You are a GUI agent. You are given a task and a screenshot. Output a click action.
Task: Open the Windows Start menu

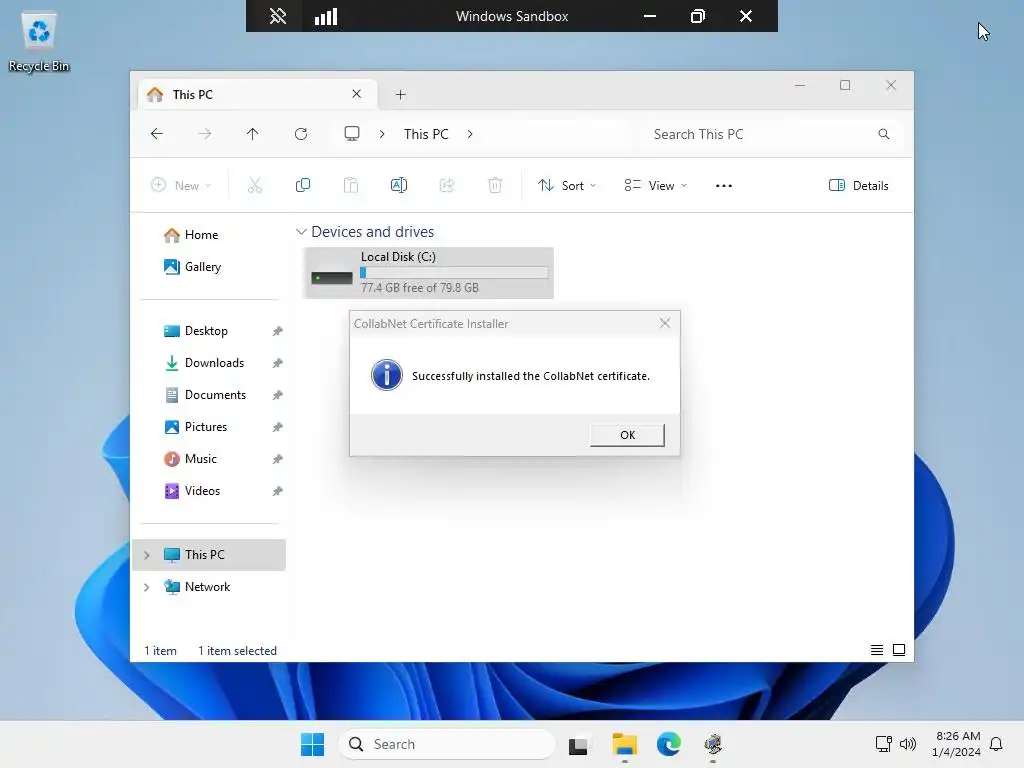point(312,744)
